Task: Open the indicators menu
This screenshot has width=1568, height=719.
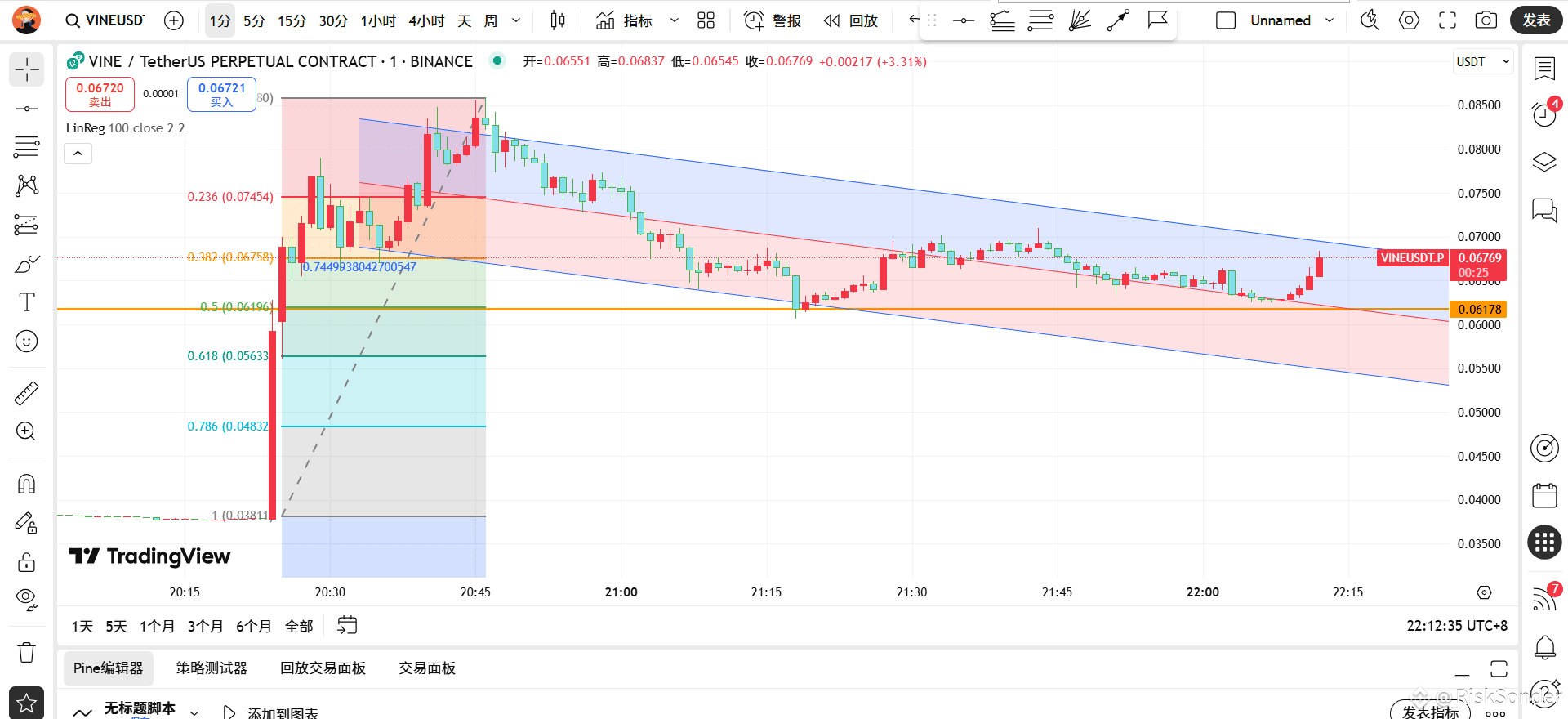Action: point(625,20)
